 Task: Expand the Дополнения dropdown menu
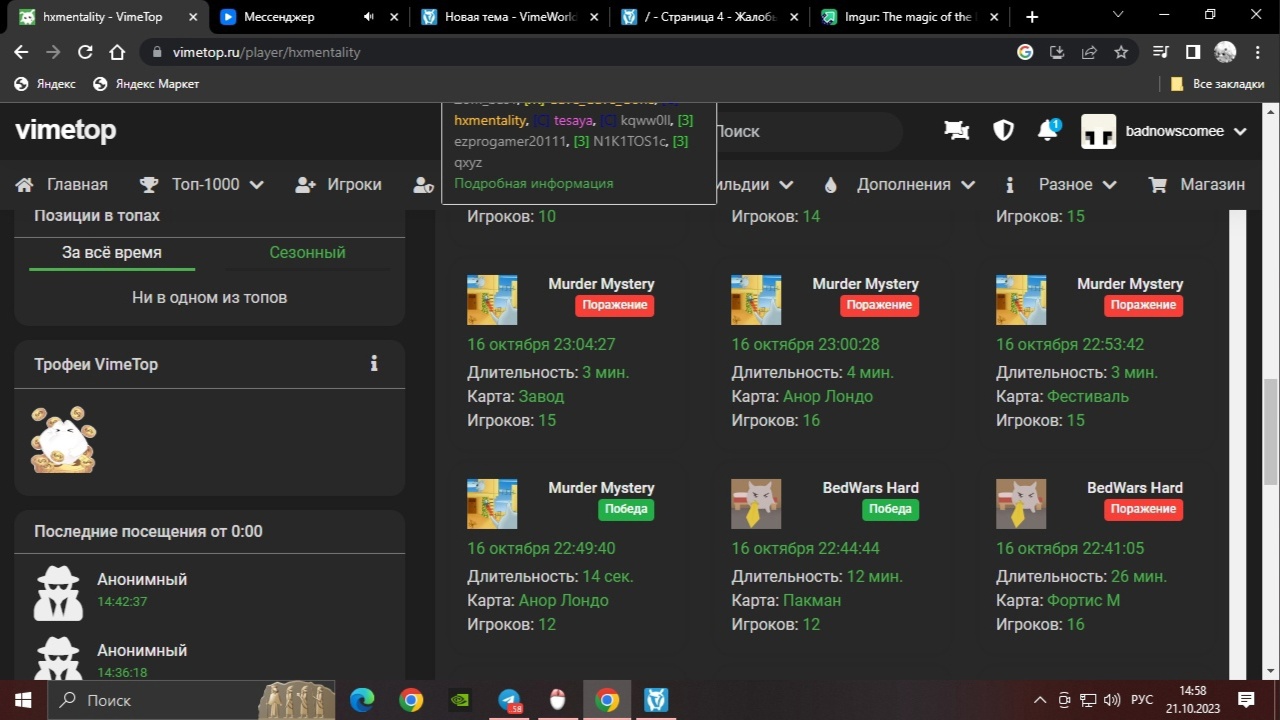point(899,184)
